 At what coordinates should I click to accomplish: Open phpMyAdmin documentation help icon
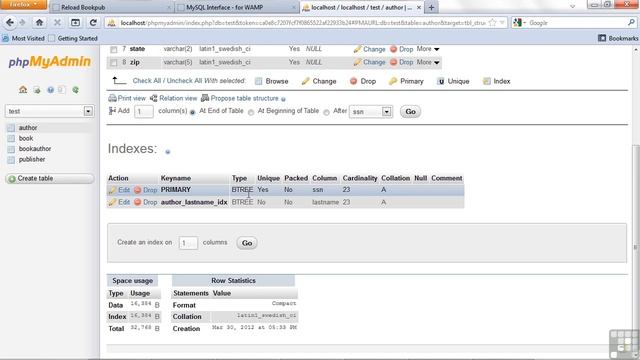coord(50,90)
